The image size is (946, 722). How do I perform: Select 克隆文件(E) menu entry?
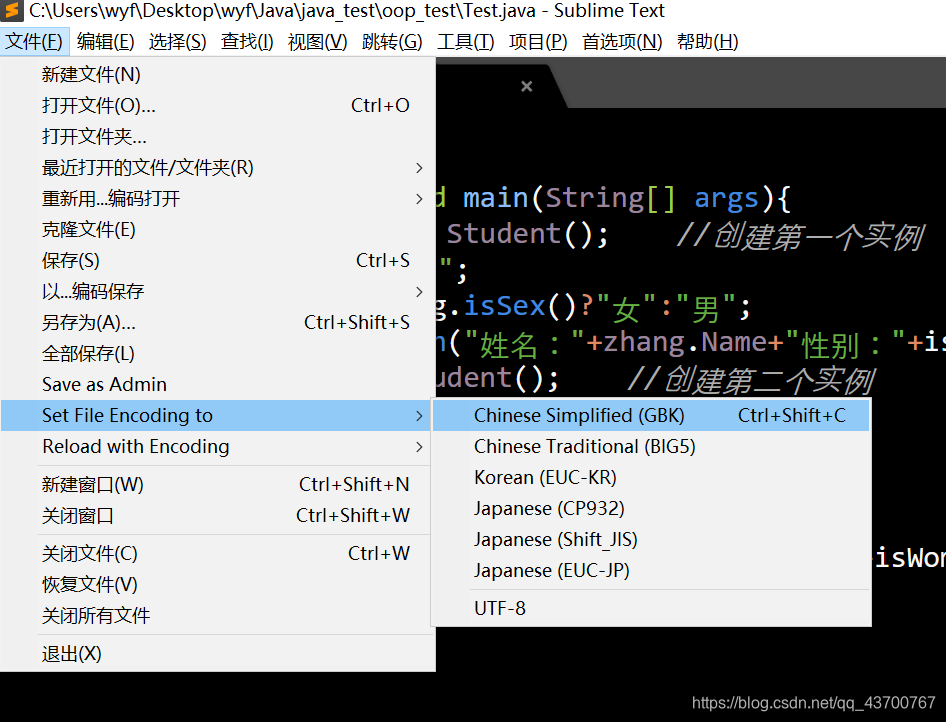coord(217,230)
